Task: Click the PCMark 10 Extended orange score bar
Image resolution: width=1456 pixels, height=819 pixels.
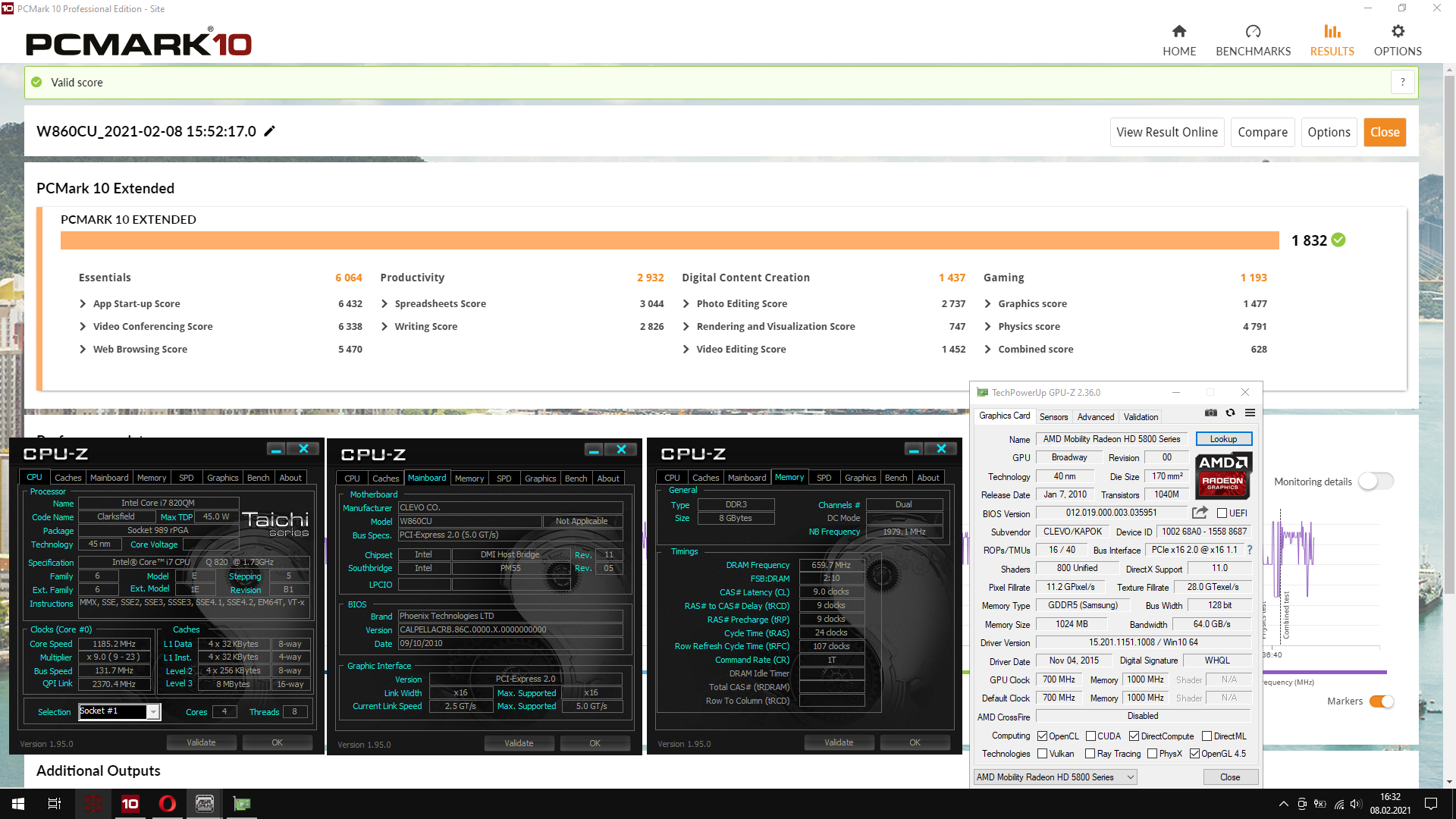Action: 670,240
